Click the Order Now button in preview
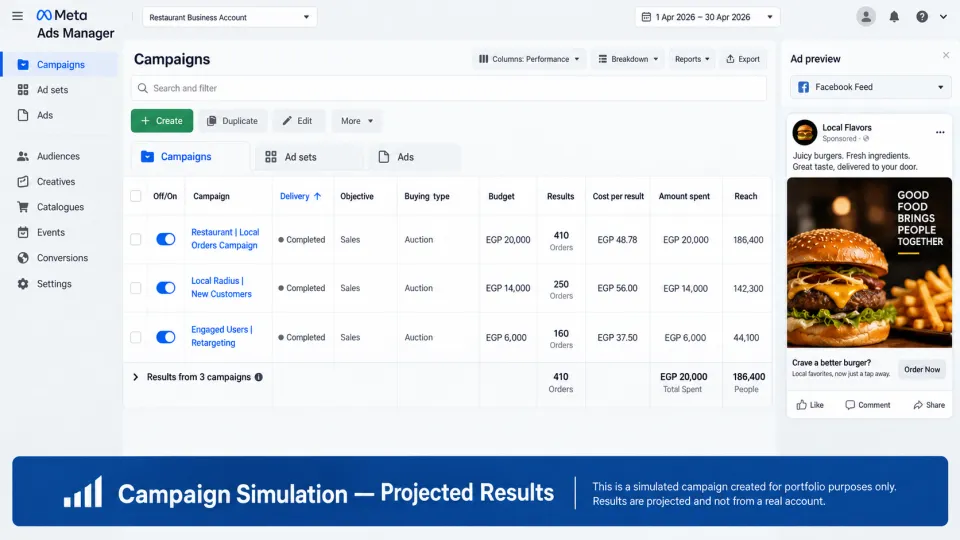 [921, 369]
